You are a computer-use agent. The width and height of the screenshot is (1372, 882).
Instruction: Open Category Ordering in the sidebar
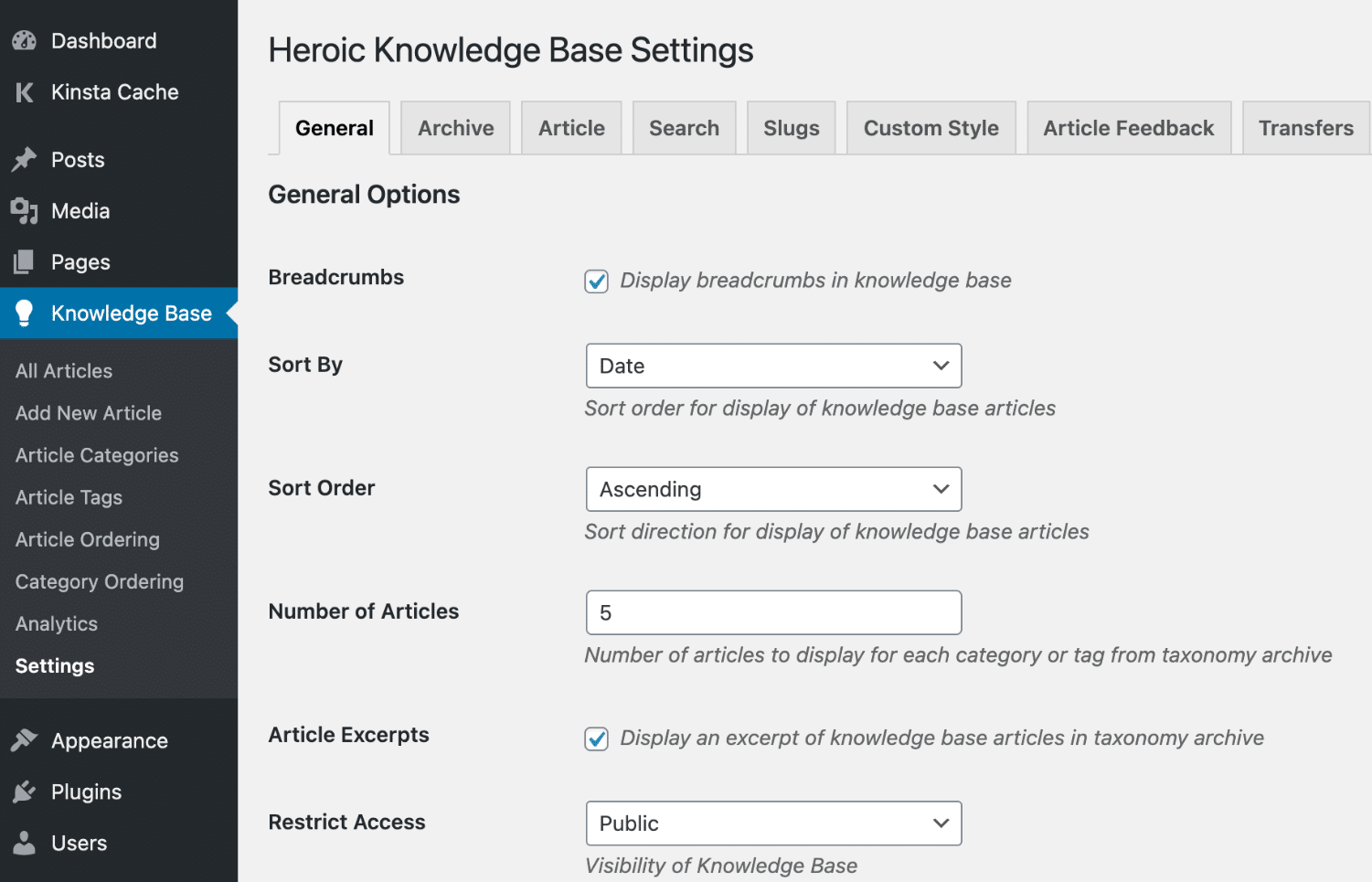(x=98, y=581)
